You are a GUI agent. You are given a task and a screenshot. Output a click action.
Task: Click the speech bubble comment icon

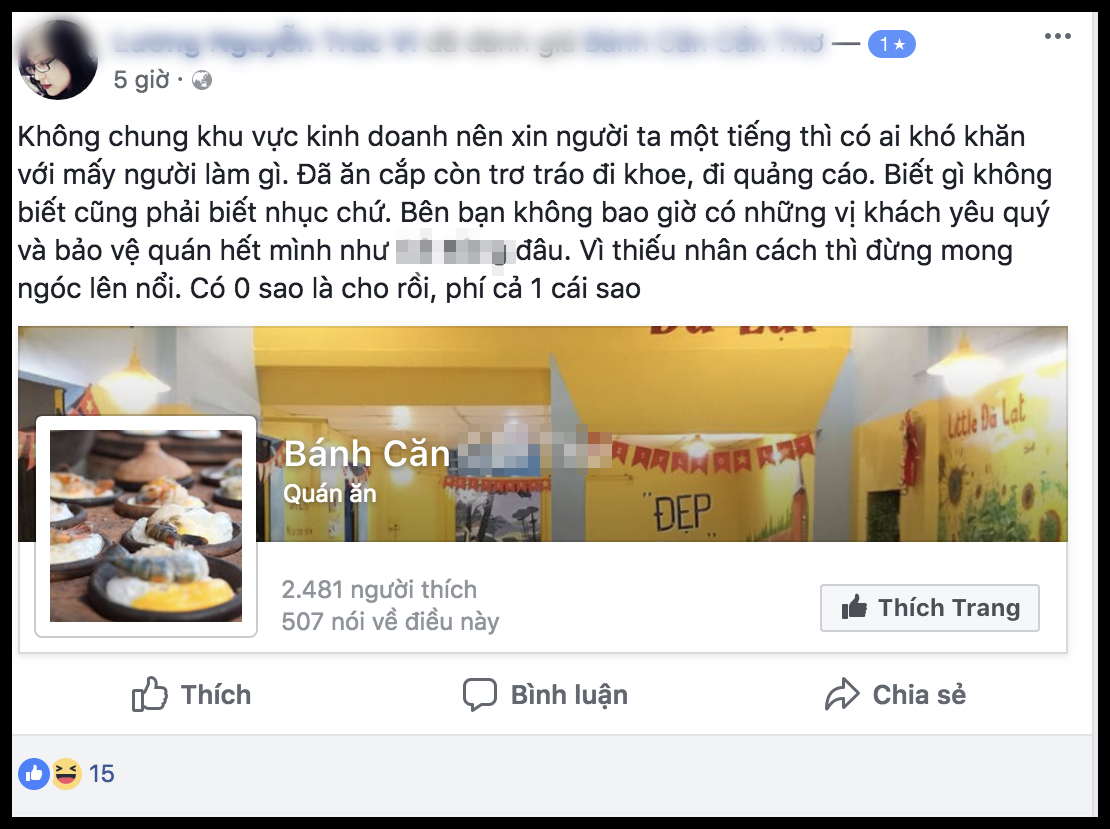coord(480,694)
